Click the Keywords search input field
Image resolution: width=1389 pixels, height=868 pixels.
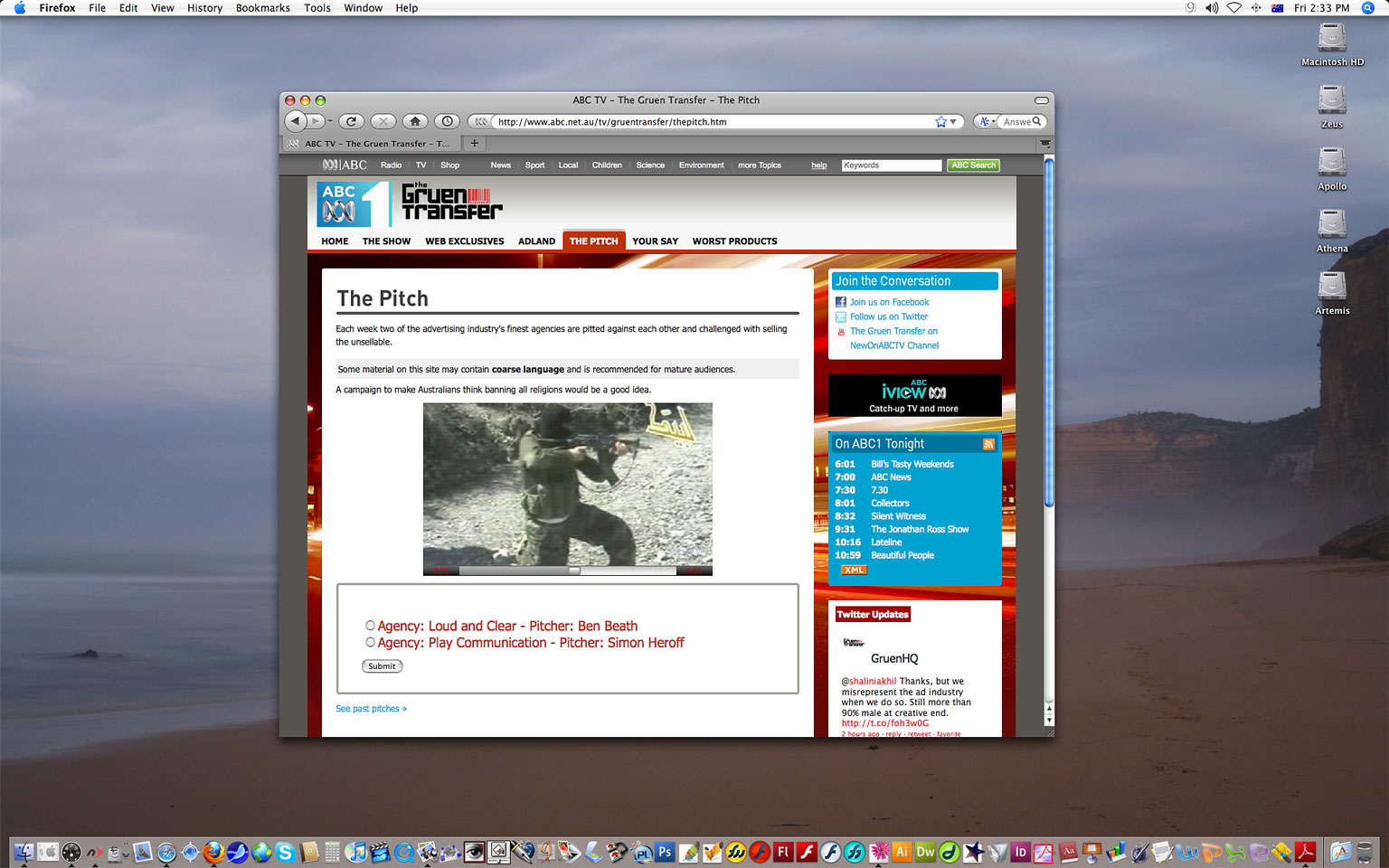tap(892, 165)
